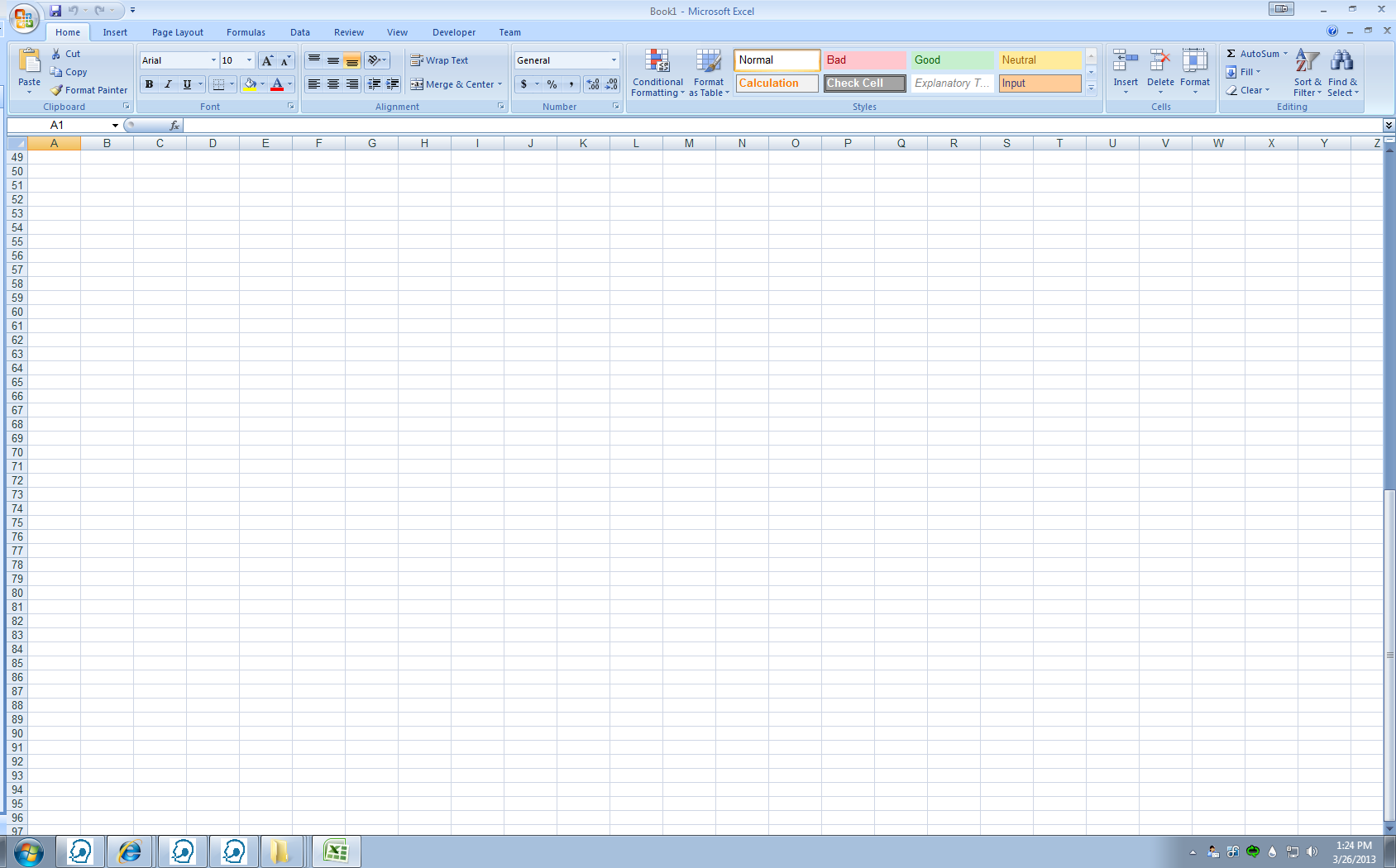Toggle Bold formatting
This screenshot has height=868, width=1396.
149,84
